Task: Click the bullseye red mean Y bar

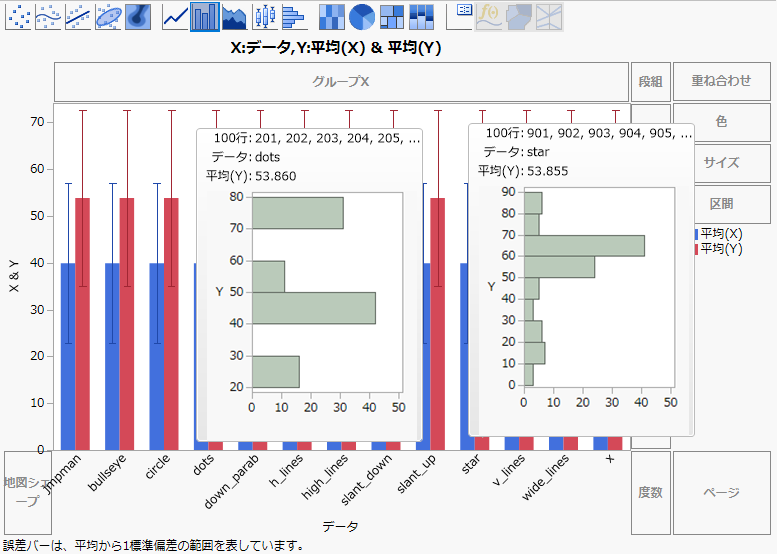Action: (x=127, y=324)
